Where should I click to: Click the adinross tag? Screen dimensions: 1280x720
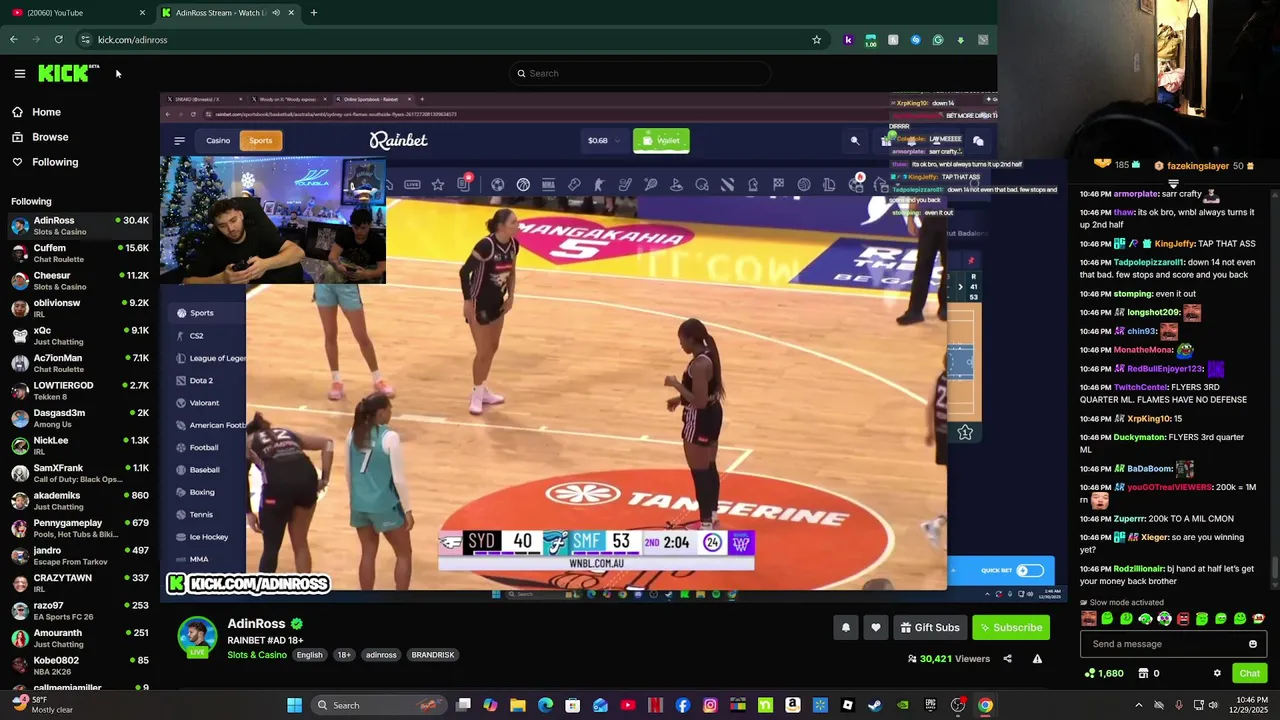381,655
